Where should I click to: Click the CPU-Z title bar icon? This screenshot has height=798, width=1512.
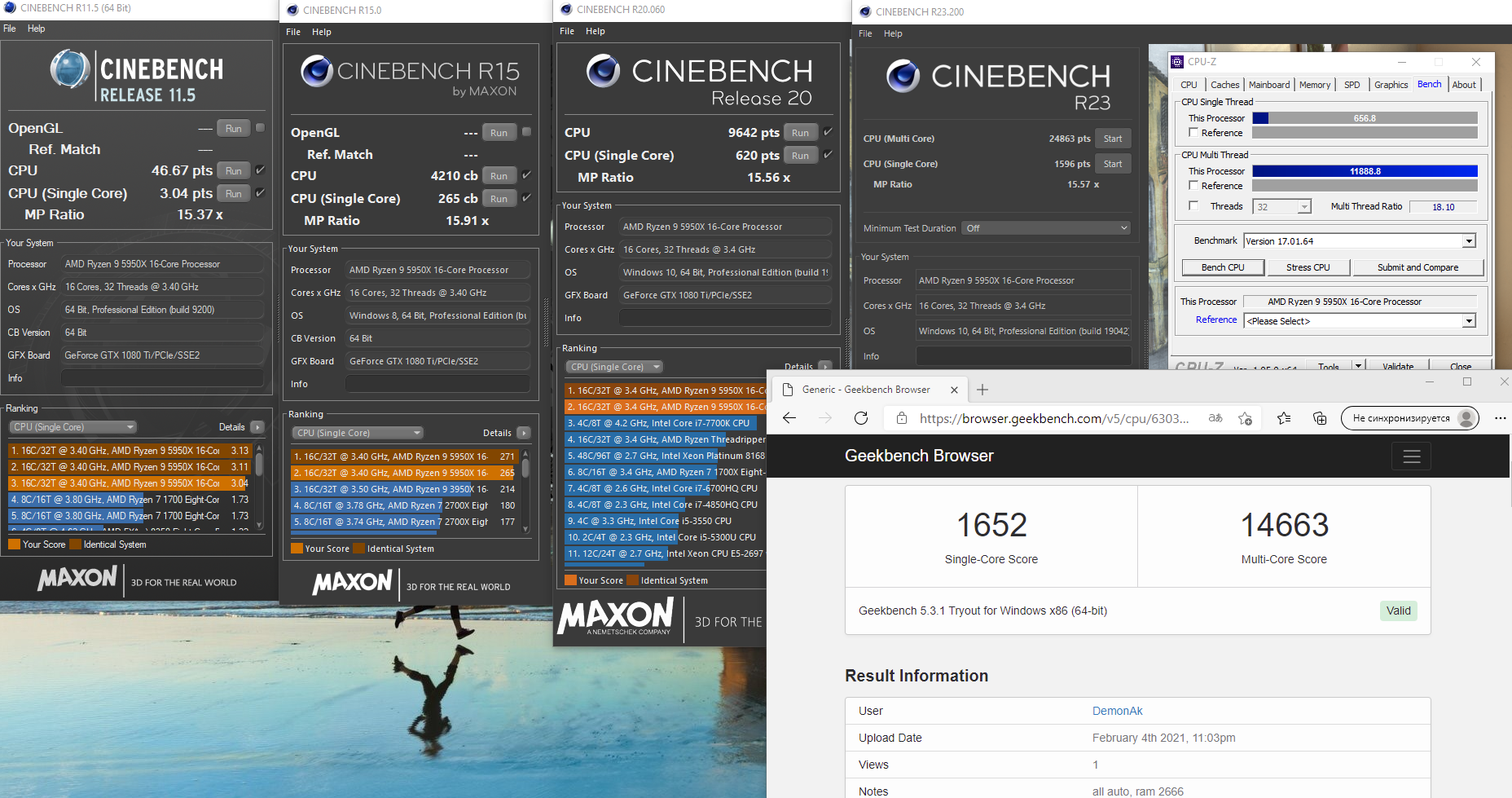tap(1177, 62)
